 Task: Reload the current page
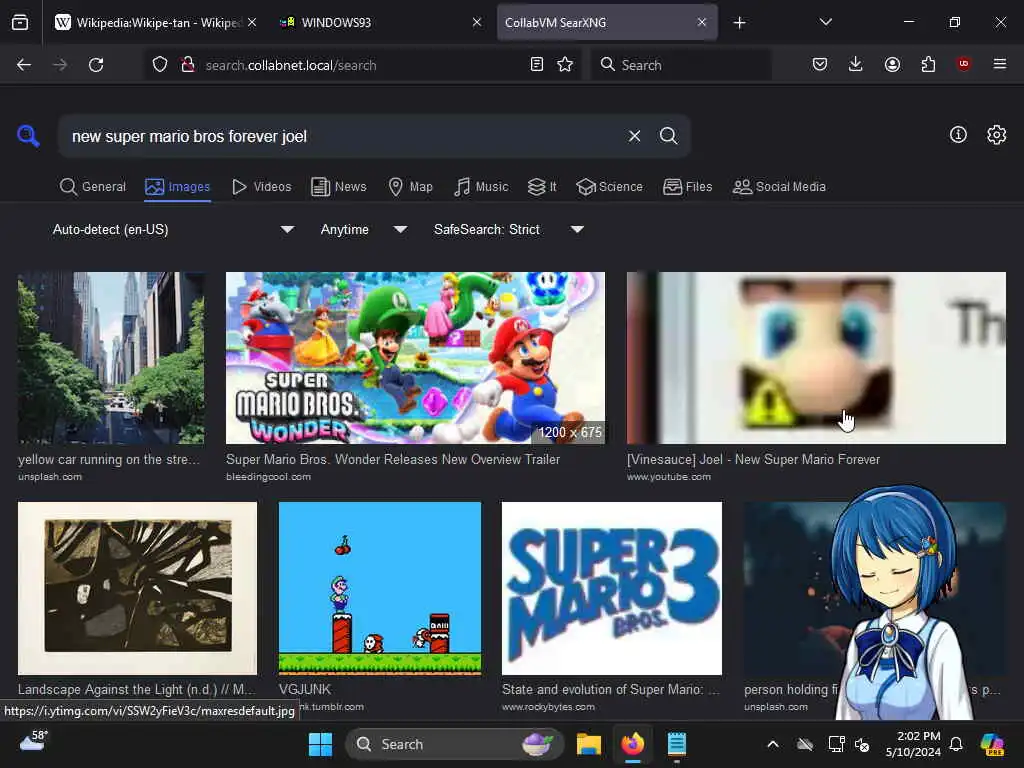click(x=96, y=65)
